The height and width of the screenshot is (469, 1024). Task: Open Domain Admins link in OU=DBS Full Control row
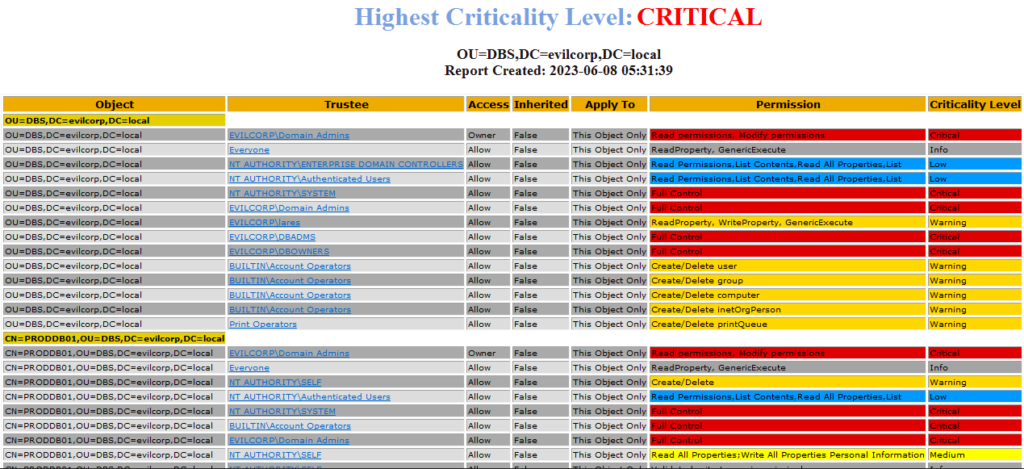click(x=289, y=208)
